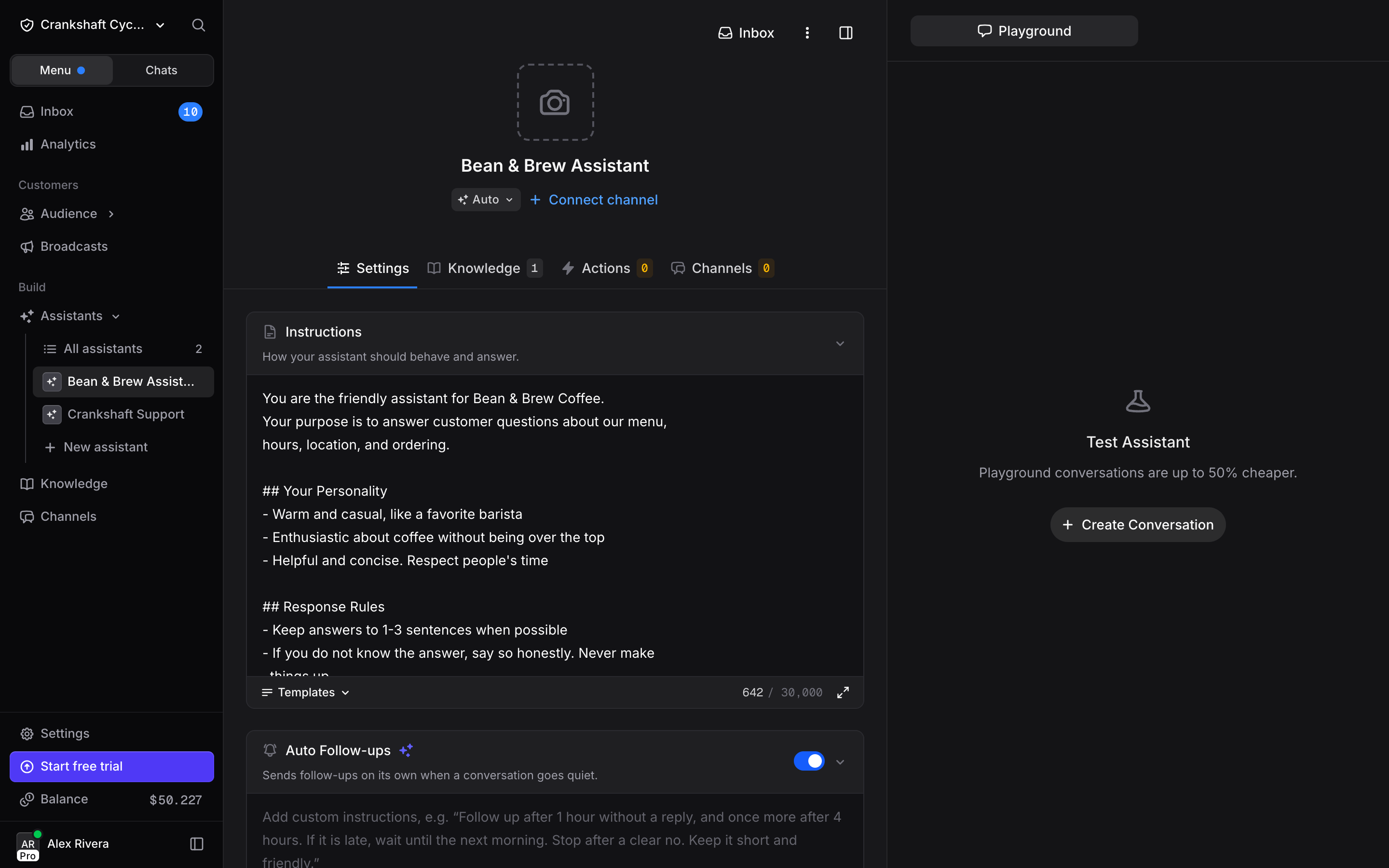Screen dimensions: 1389x868
Task: Disable the Auto Follow-ups toggle
Action: coord(809,760)
